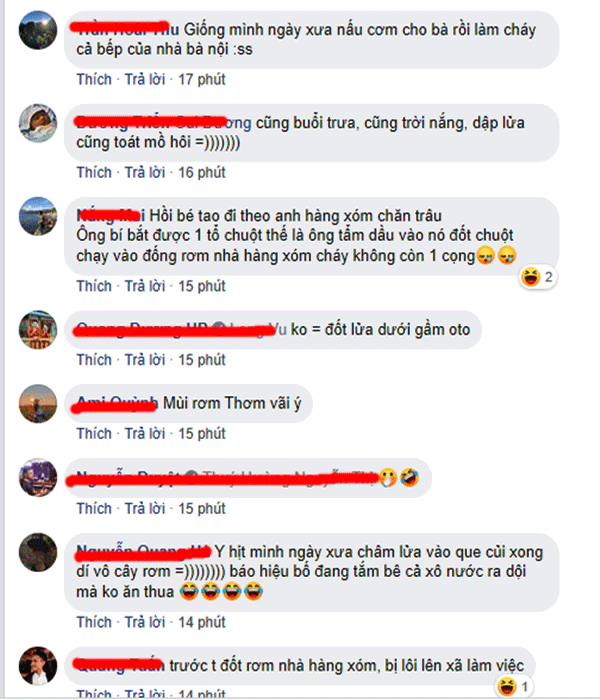Like the comment posted 17 phút ago
This screenshot has height=700, width=600.
(x=94, y=79)
